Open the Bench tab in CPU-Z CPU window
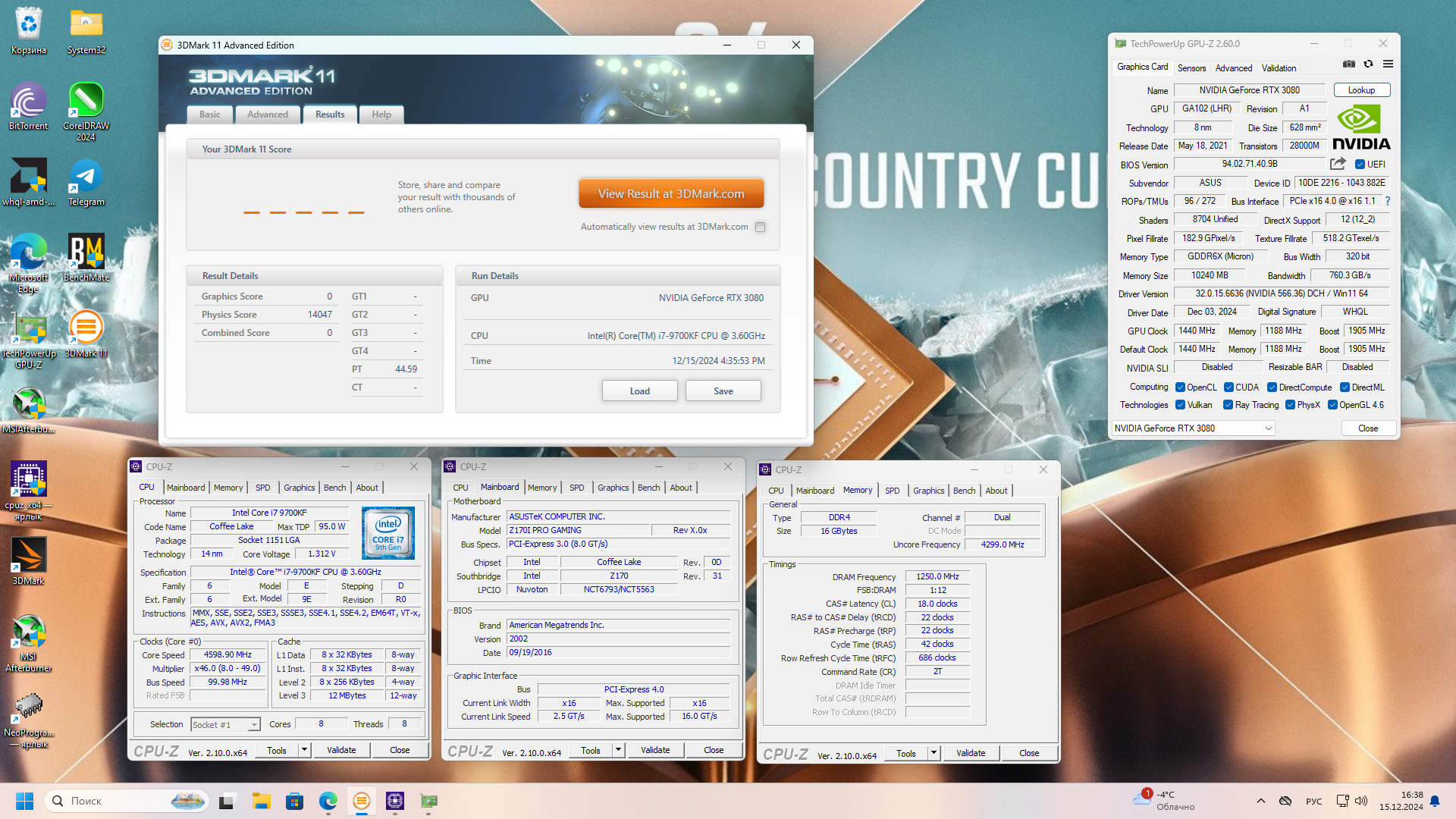 pos(334,488)
